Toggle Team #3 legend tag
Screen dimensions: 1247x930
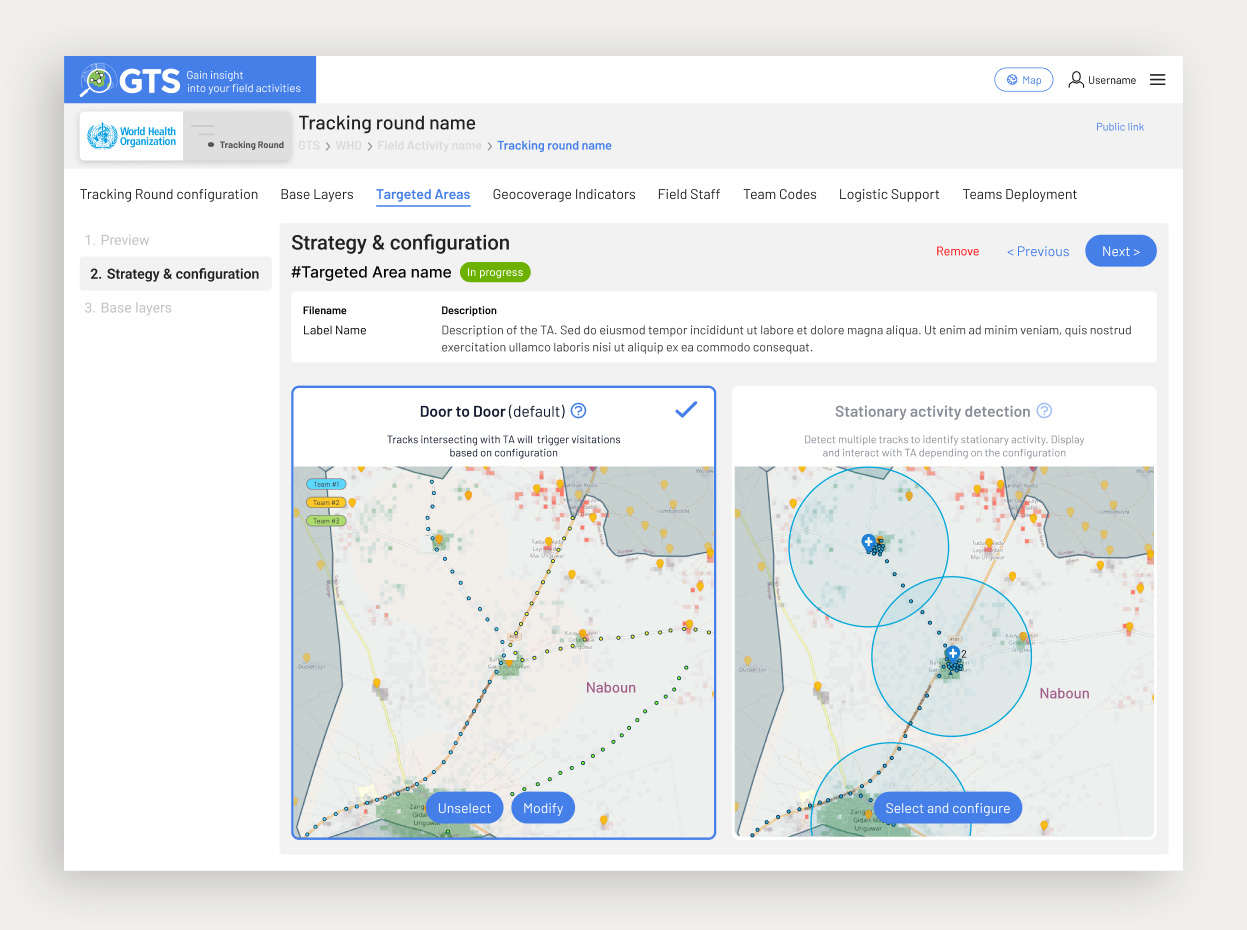coord(326,521)
